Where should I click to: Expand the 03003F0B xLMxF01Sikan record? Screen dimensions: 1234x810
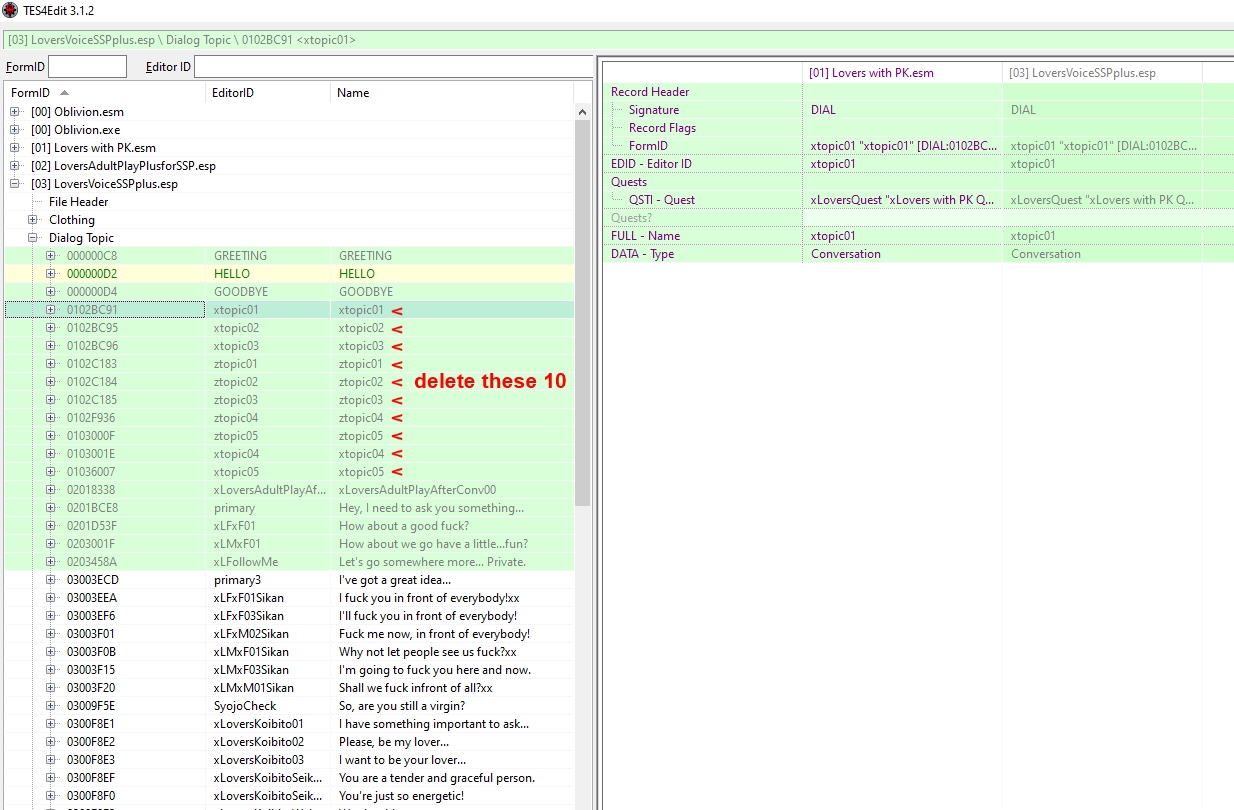tap(51, 652)
